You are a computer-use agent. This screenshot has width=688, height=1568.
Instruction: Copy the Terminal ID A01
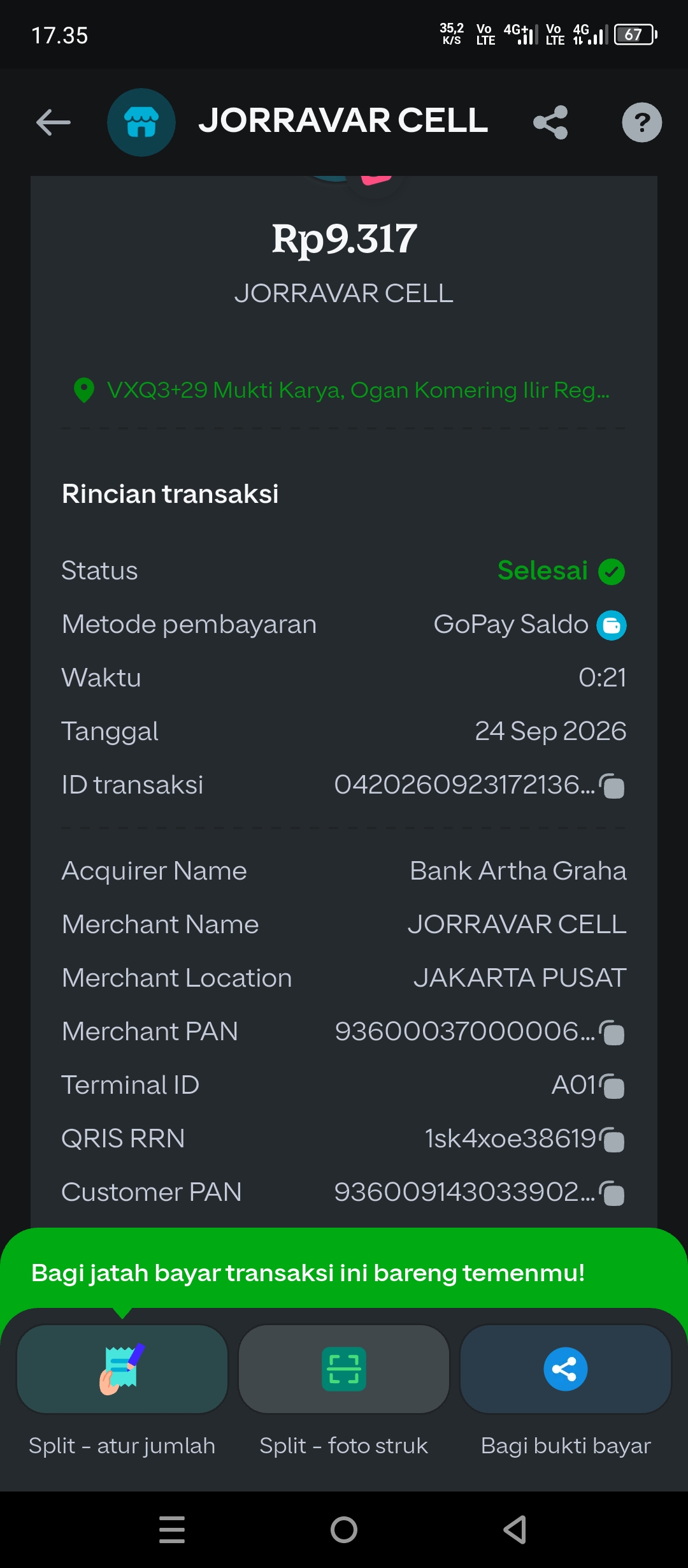pyautogui.click(x=612, y=1086)
